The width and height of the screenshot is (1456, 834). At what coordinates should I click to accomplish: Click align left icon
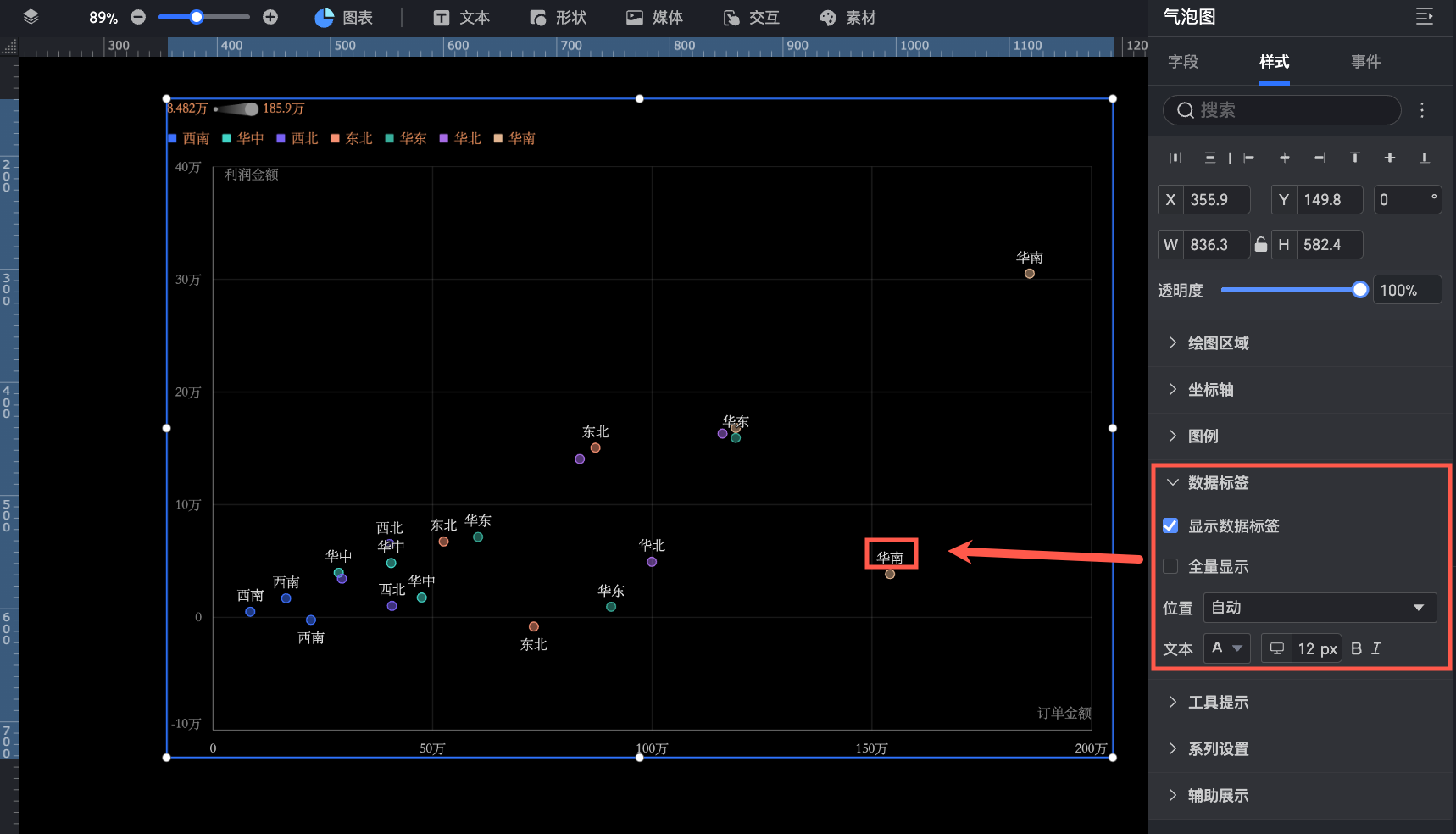point(1248,158)
